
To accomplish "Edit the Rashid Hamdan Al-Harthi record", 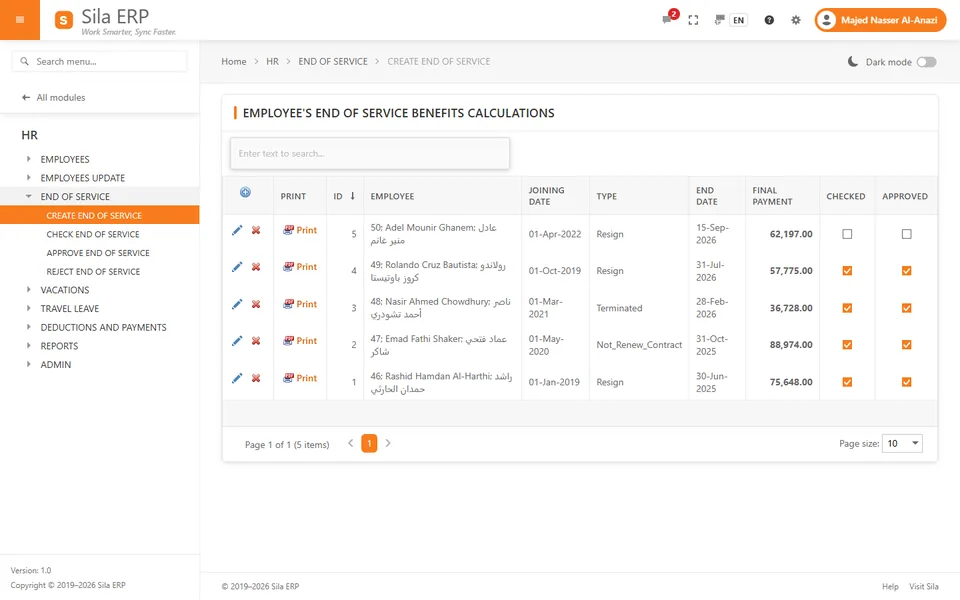I will (x=237, y=378).
